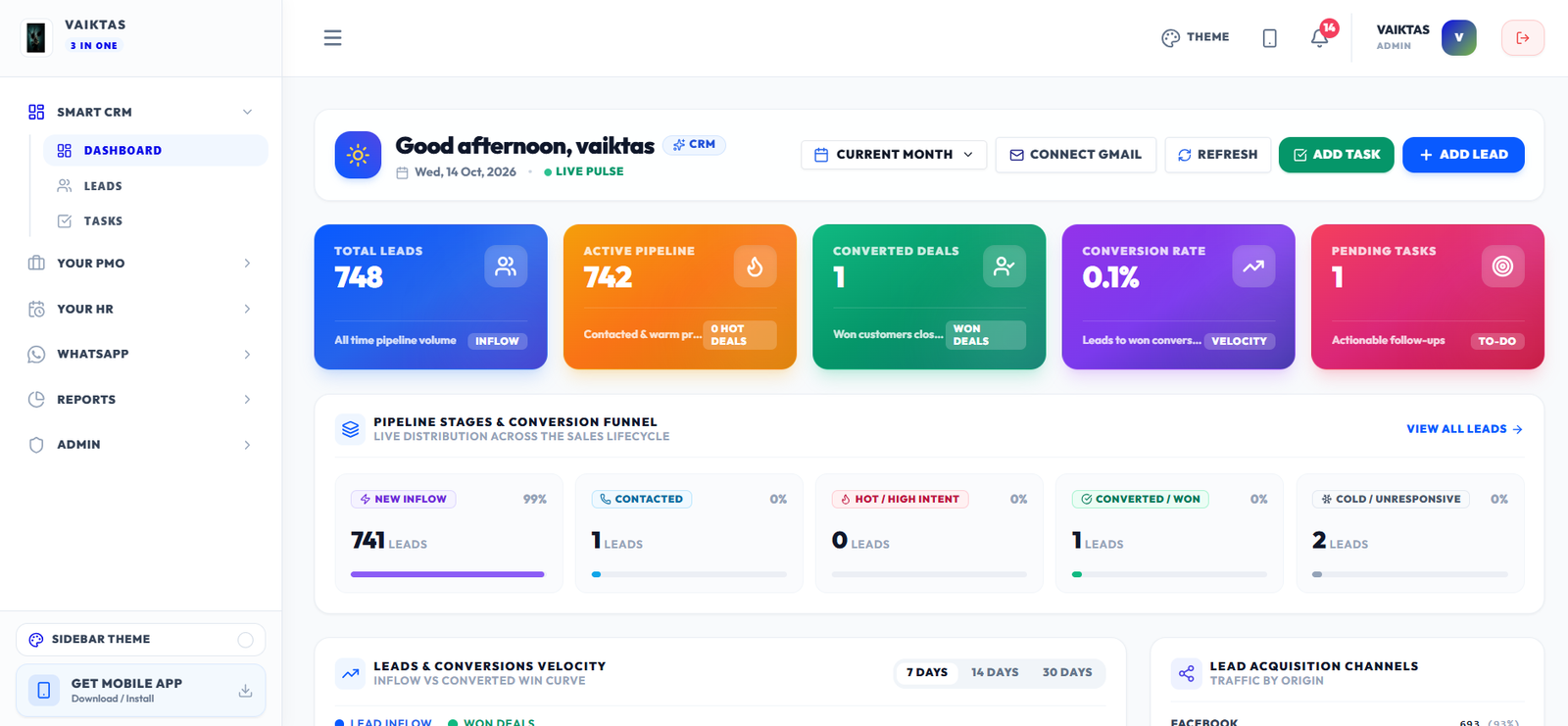This screenshot has height=726, width=1568.
Task: Expand the Reports menu chevron
Action: (247, 399)
